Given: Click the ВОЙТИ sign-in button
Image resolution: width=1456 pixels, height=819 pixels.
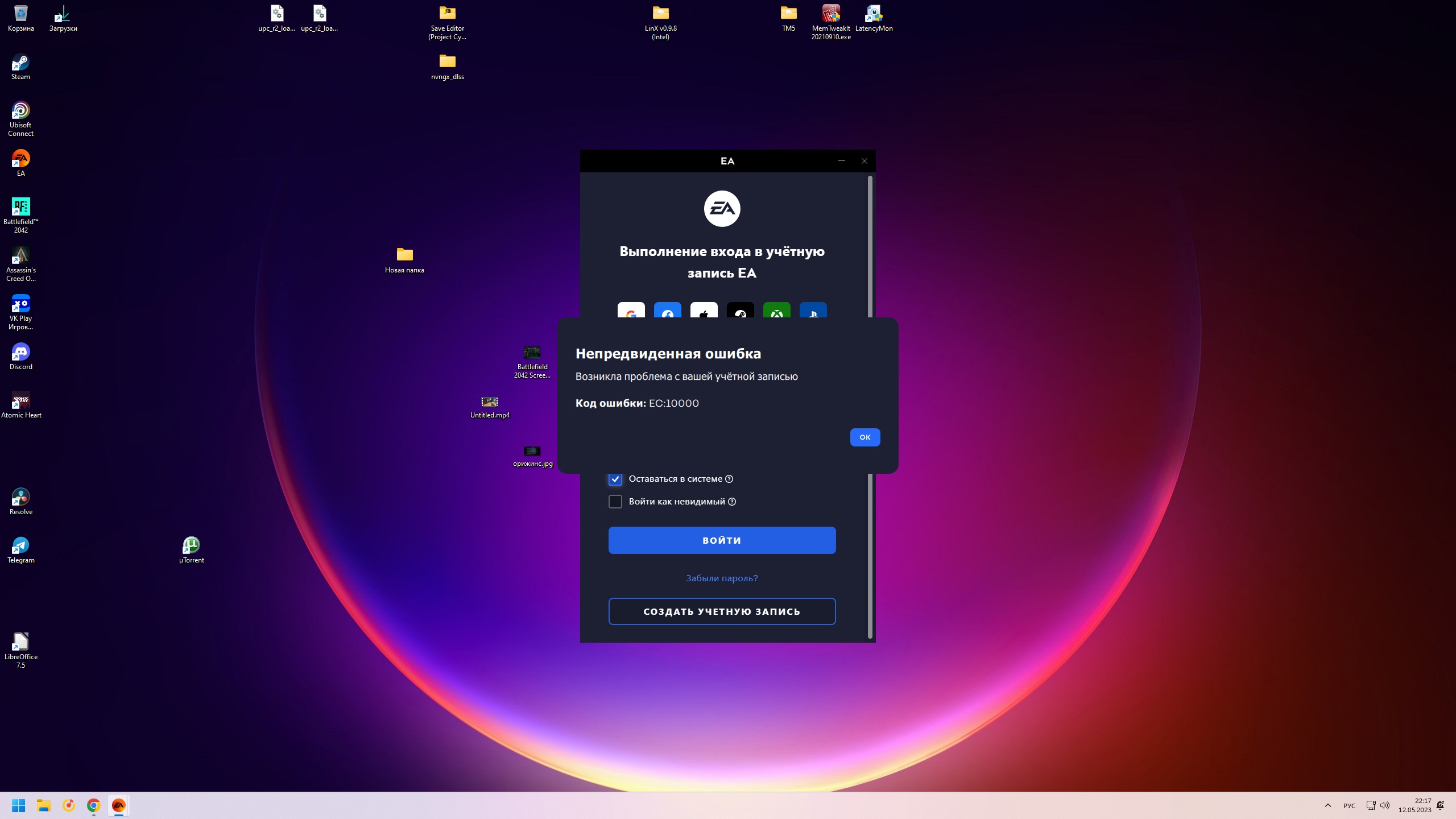Looking at the screenshot, I should (x=722, y=540).
